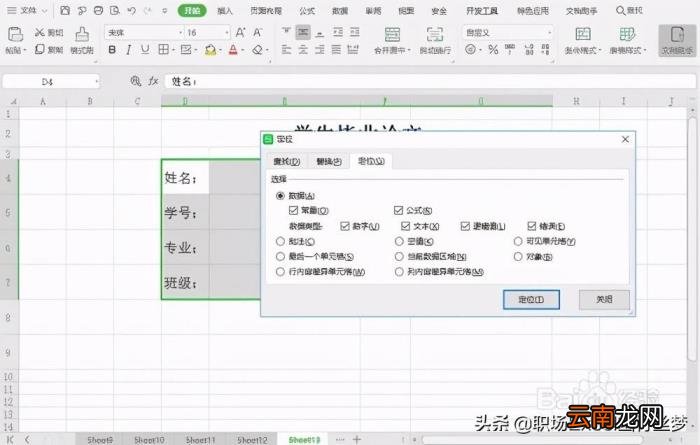This screenshot has height=445, width=700.
Task: Apply percent style with % icon
Action: click(x=493, y=50)
